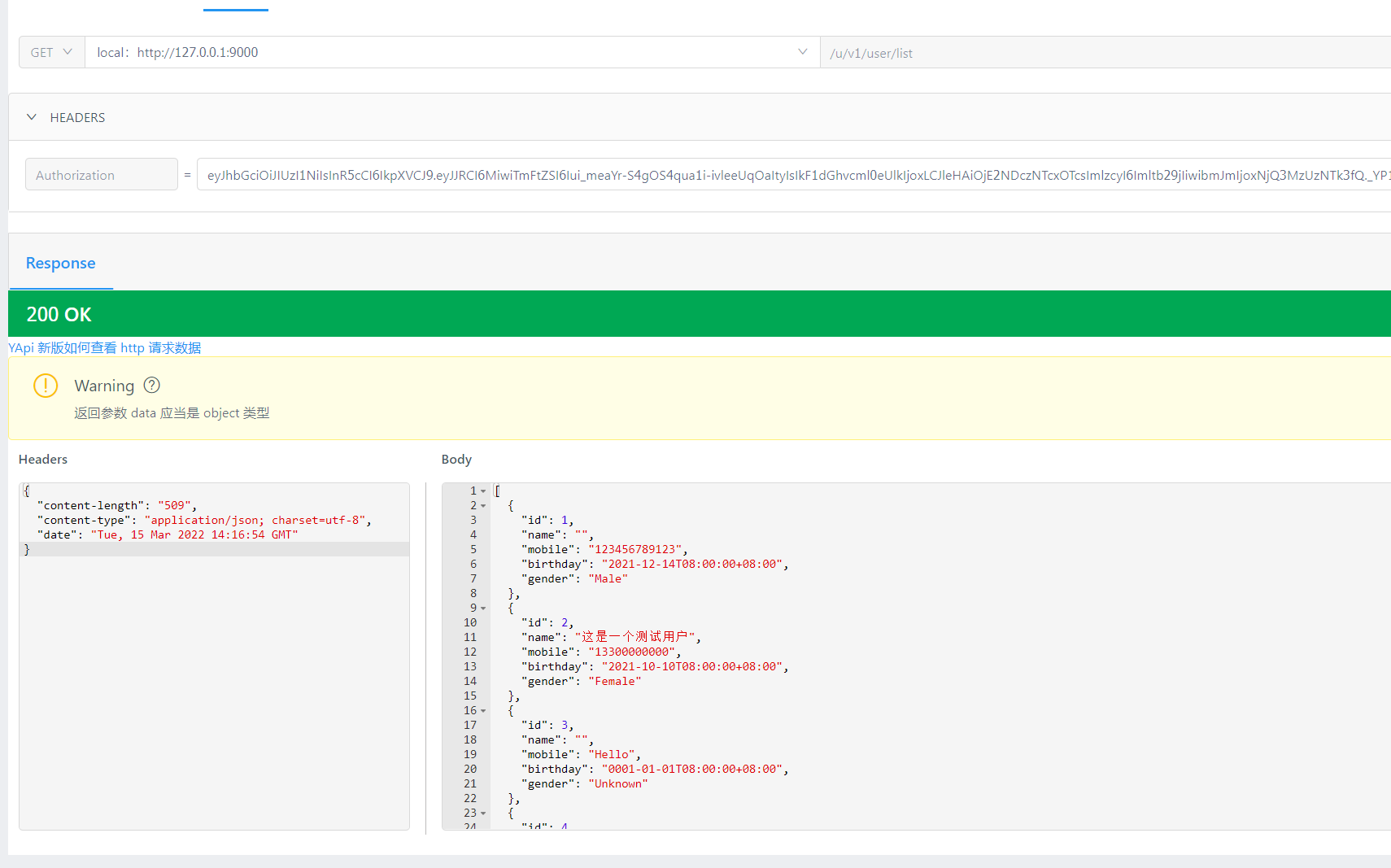Click the mobile "13300000000" value
1391x868 pixels.
632,652
